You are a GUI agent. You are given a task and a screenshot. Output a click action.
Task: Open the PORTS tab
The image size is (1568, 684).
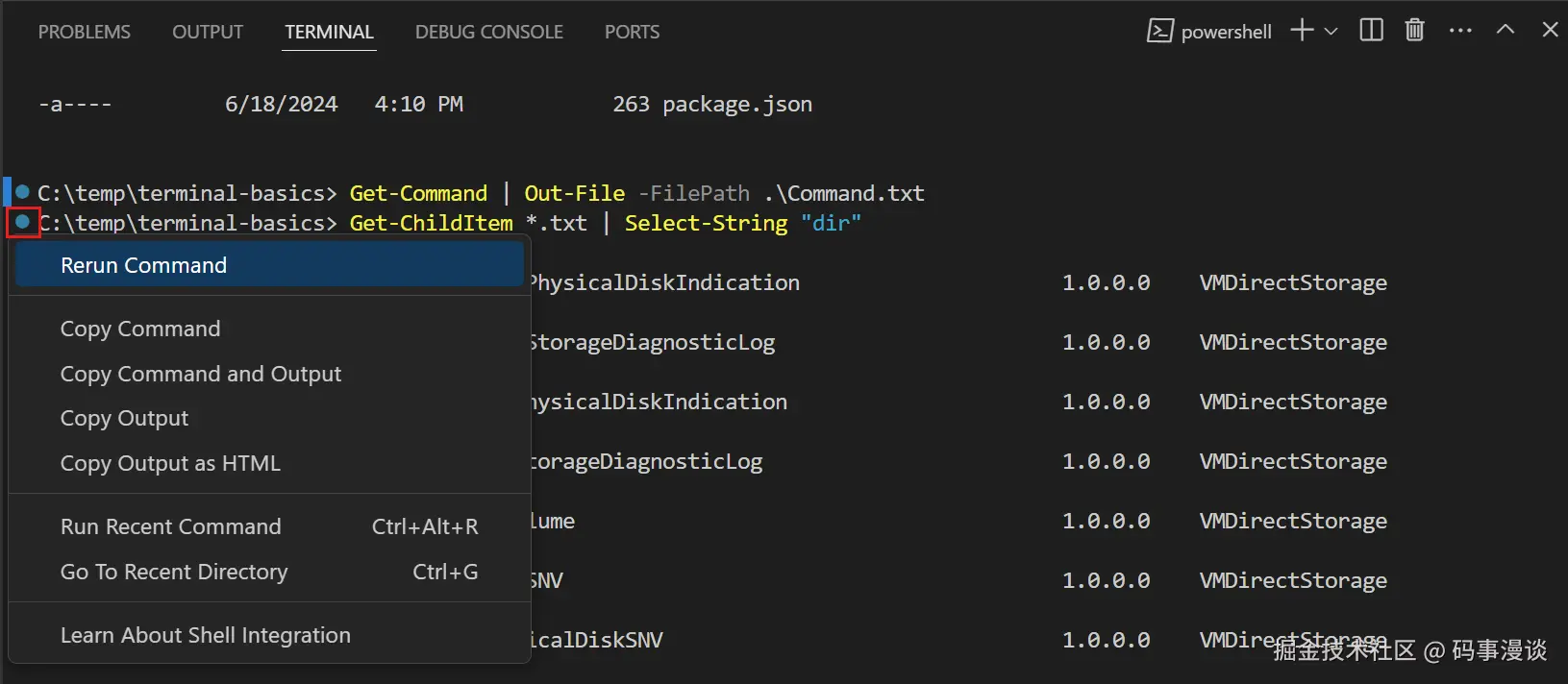pos(632,32)
